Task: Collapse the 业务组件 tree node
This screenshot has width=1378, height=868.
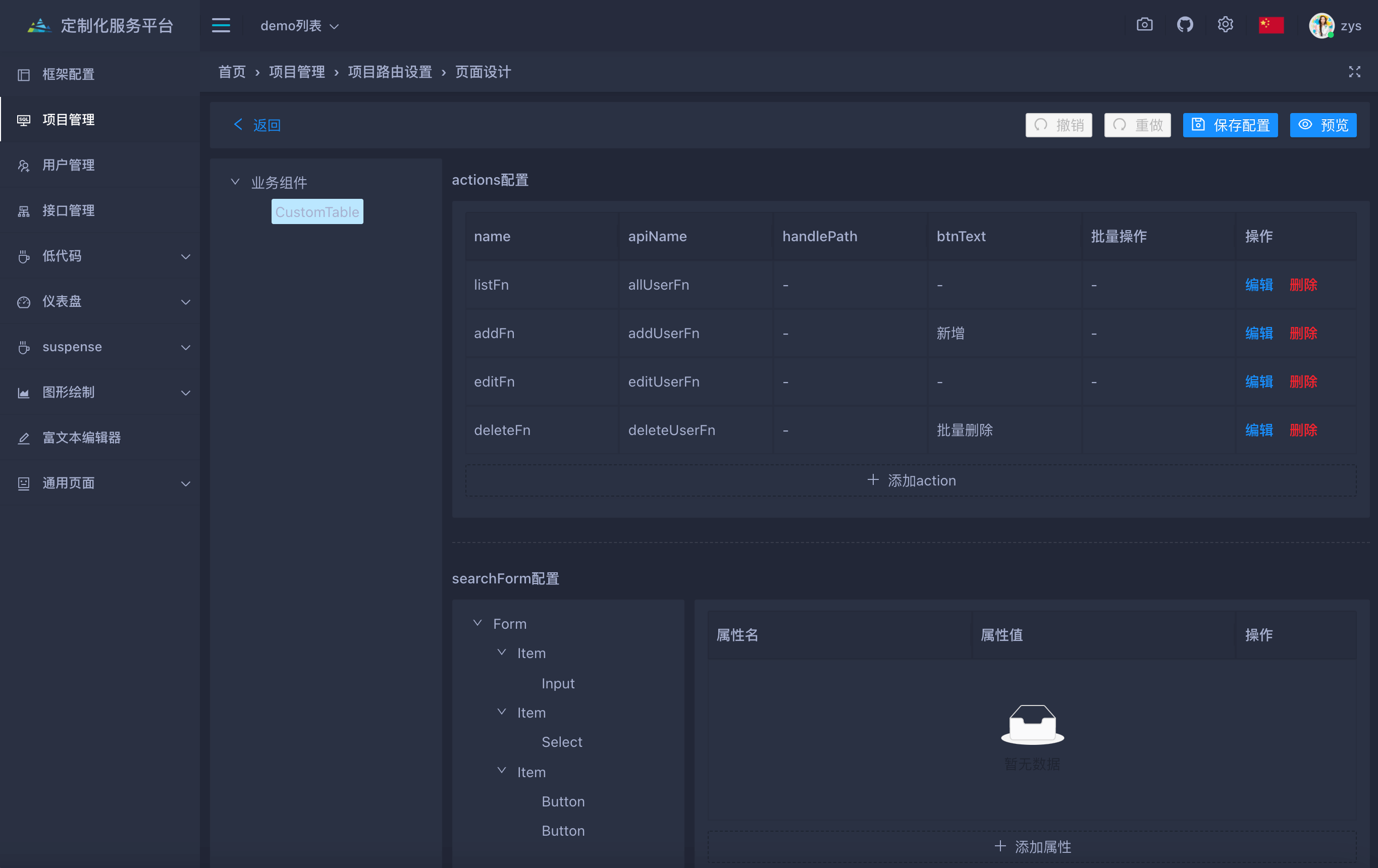Action: click(235, 182)
